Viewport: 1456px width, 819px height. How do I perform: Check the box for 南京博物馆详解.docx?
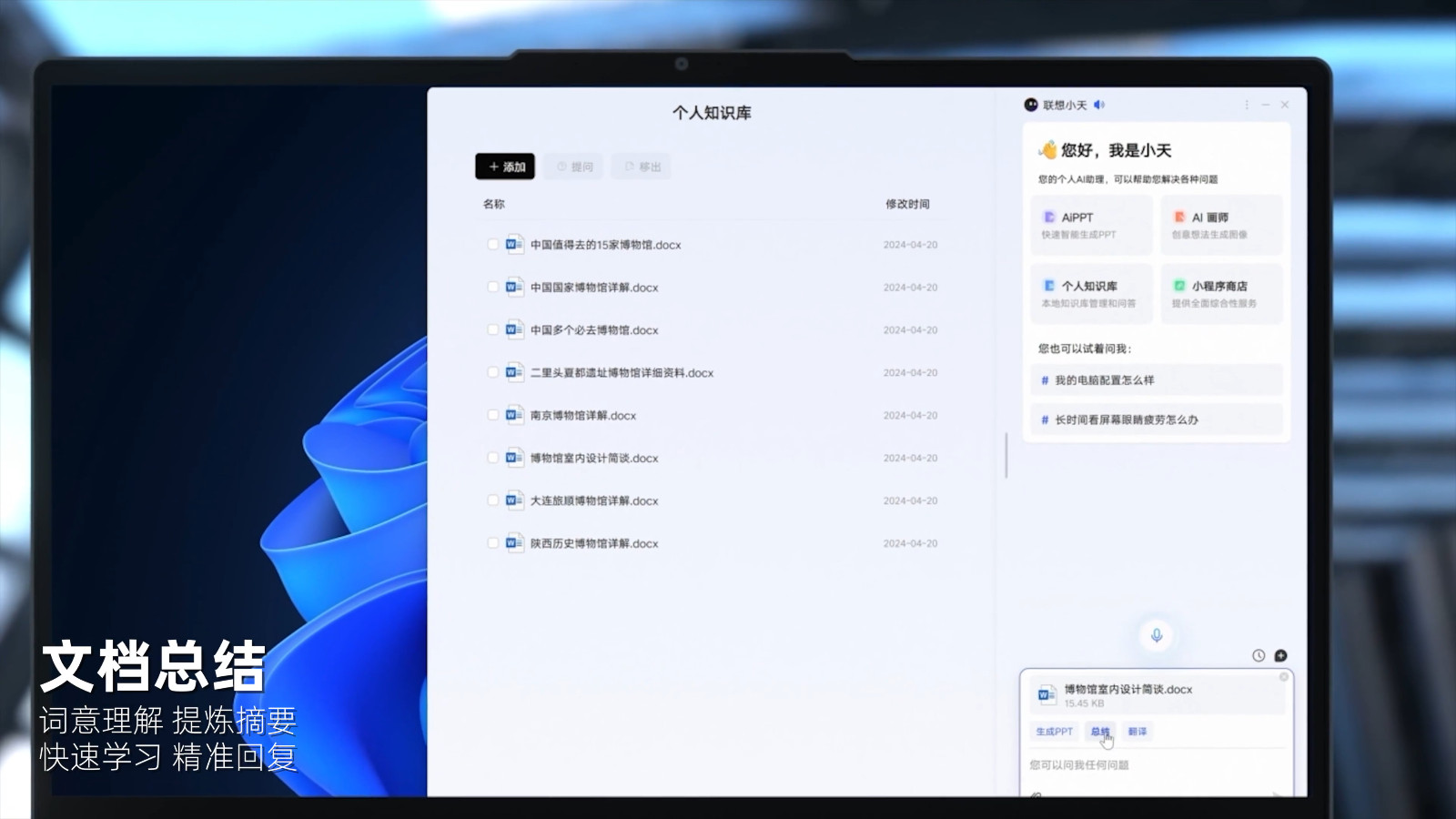coord(492,415)
